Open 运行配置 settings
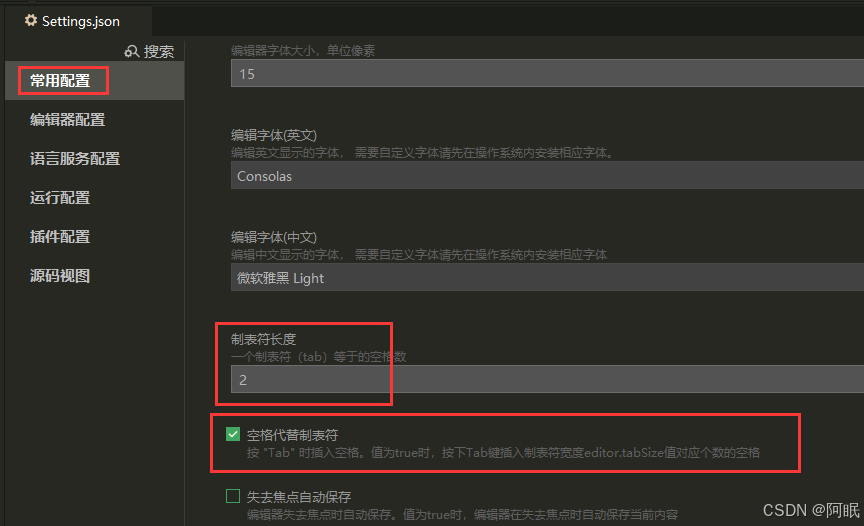This screenshot has height=526, width=864. tap(60, 198)
